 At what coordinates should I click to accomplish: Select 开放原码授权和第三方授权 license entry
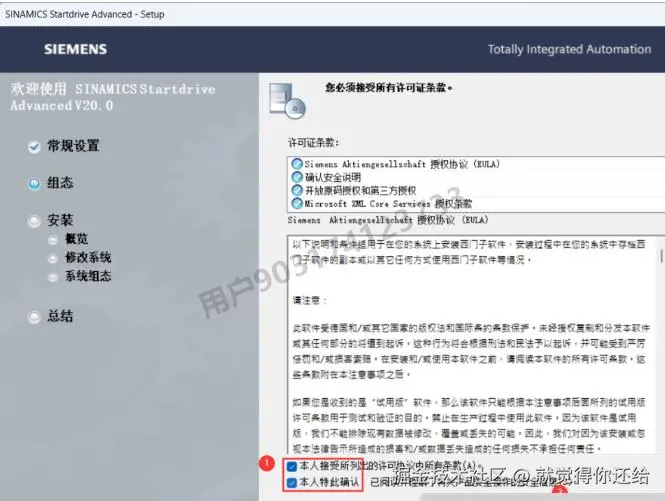(x=360, y=190)
